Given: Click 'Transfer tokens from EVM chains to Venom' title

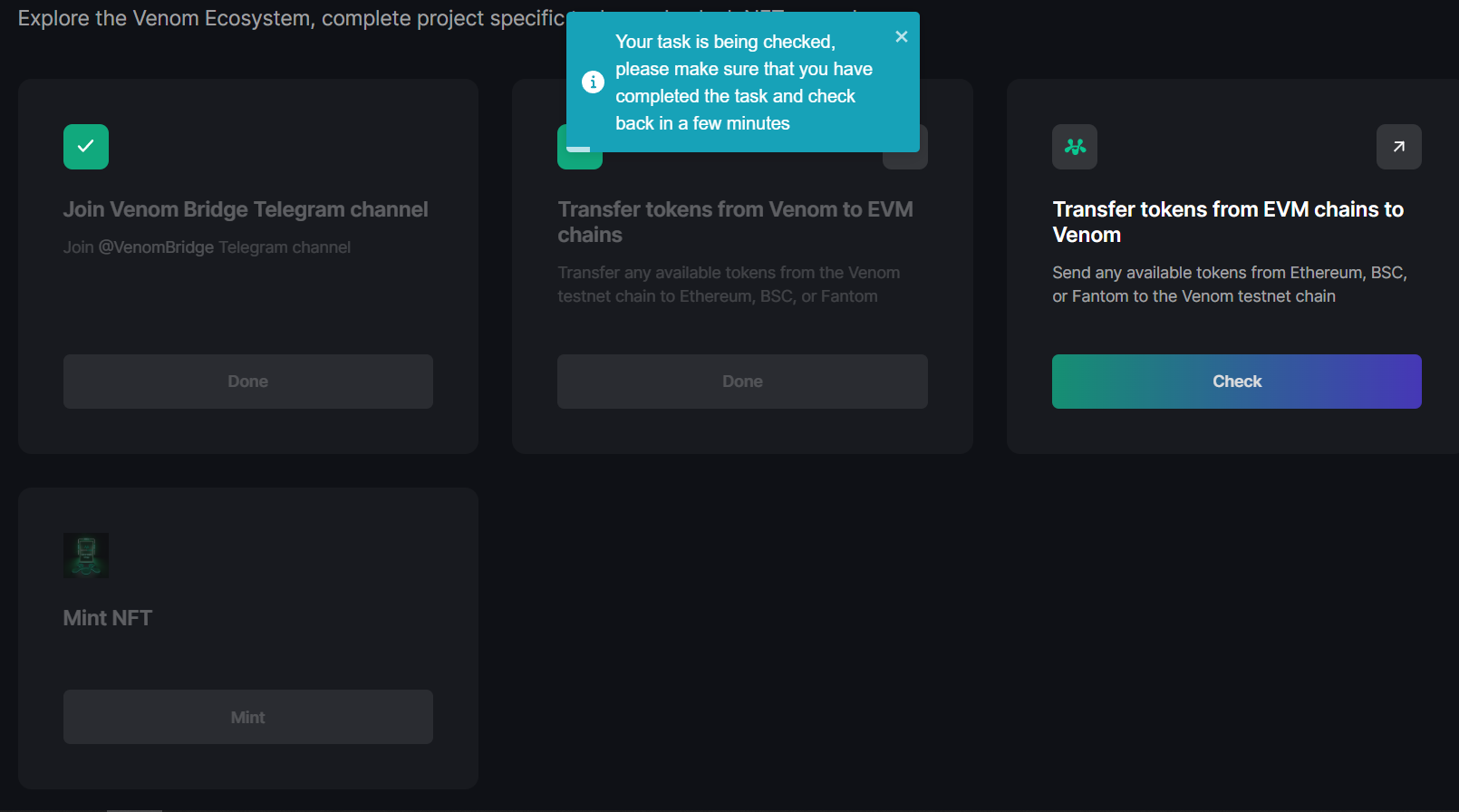Looking at the screenshot, I should click(1228, 222).
